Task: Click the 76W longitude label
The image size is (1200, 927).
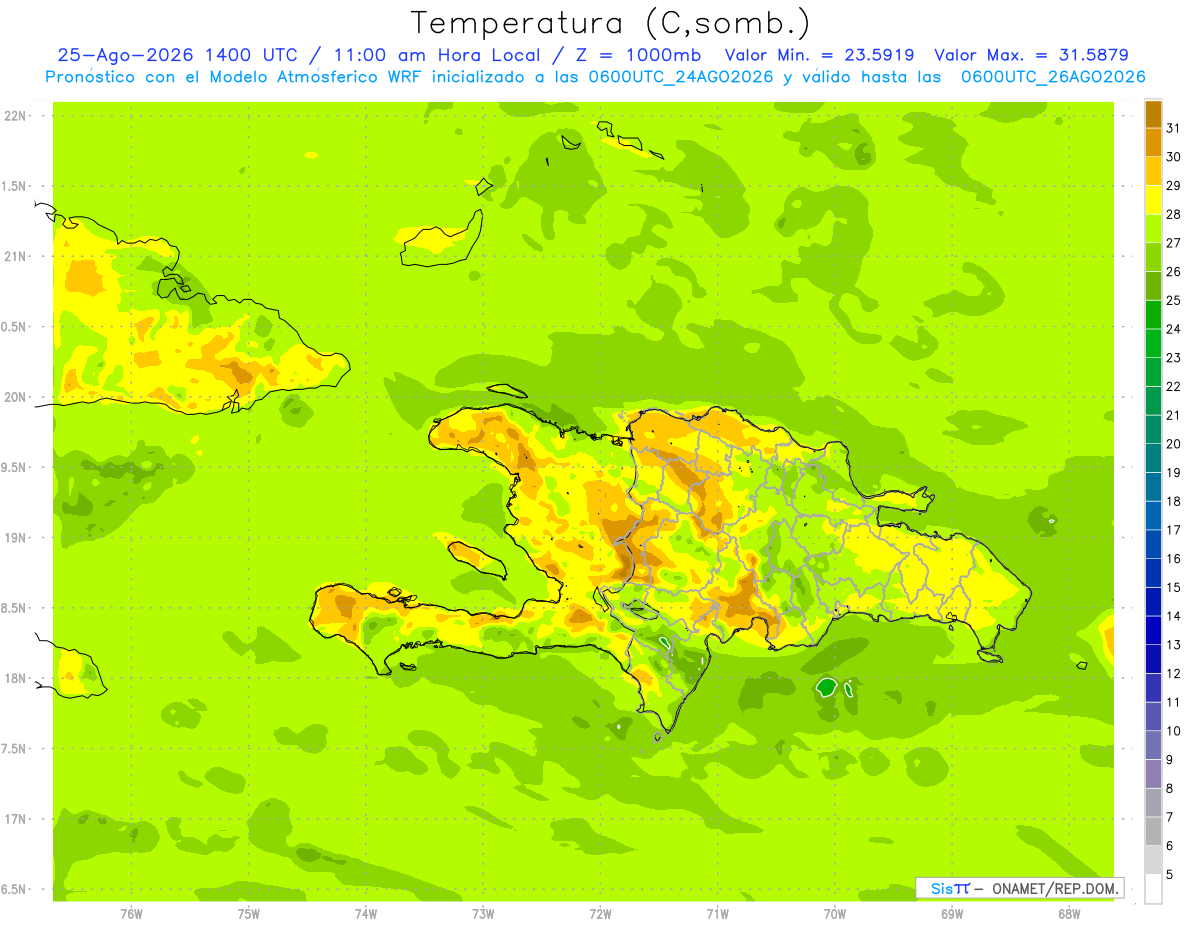Action: [131, 913]
